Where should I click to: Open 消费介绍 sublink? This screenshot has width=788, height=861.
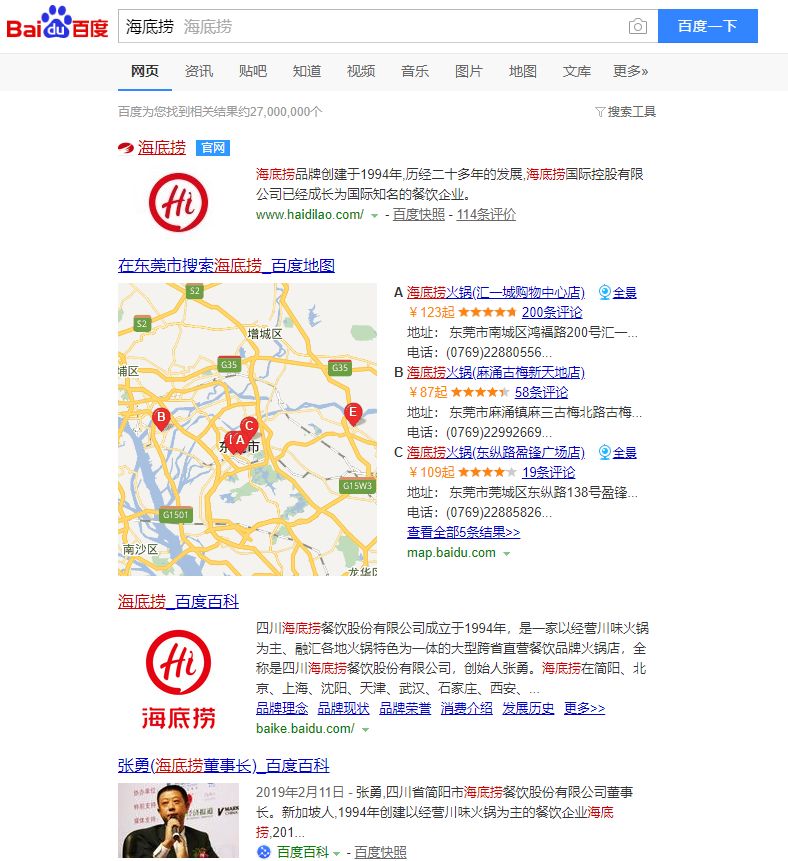466,708
